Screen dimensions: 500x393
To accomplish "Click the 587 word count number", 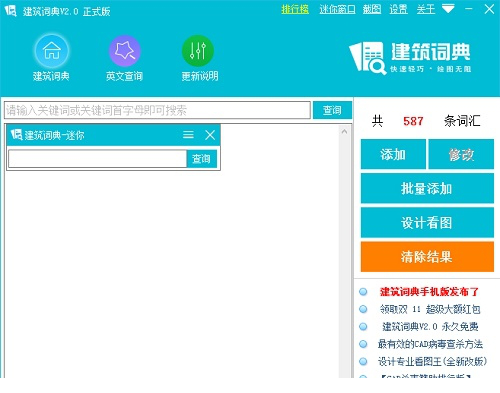I will 413,121.
